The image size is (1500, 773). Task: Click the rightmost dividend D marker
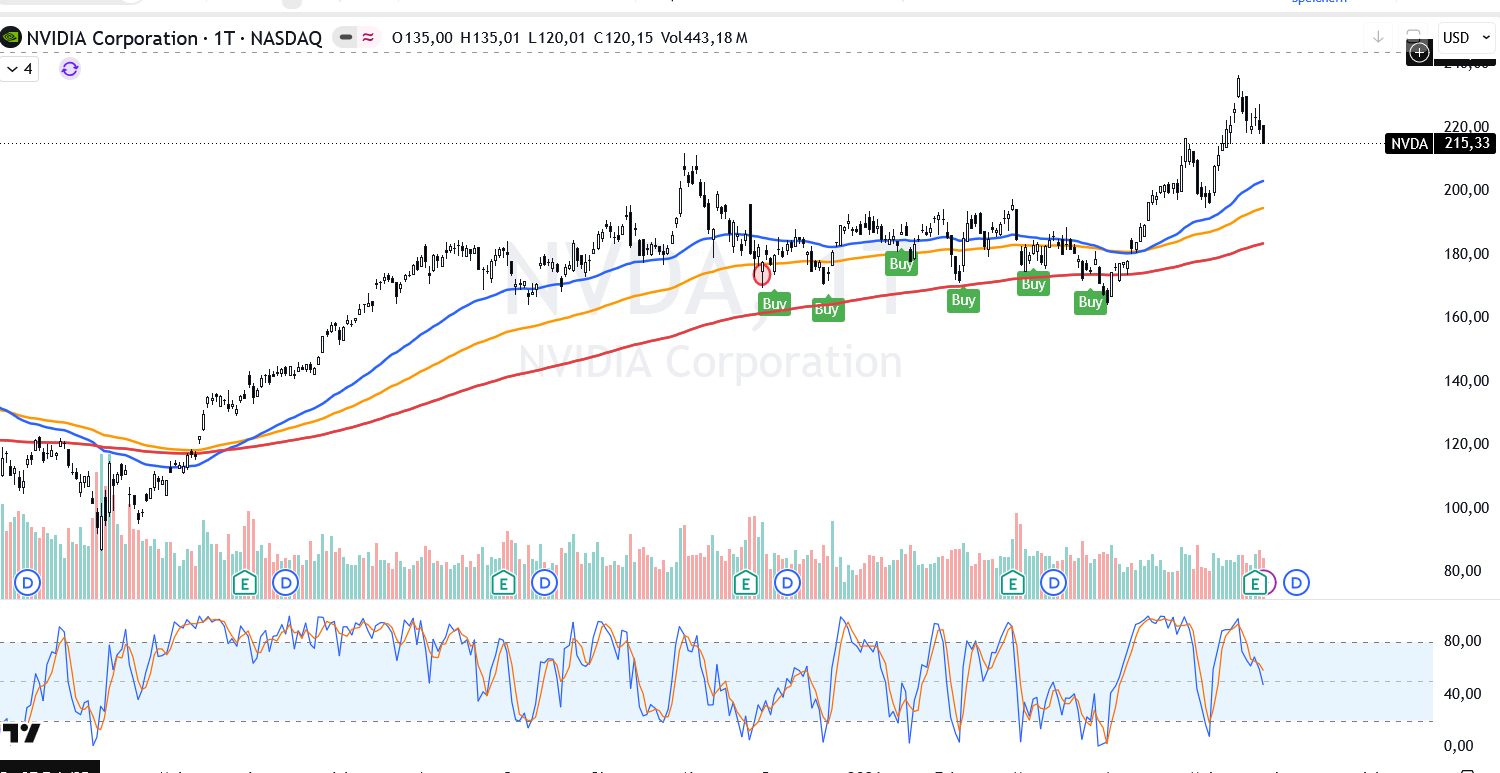[x=1297, y=581]
